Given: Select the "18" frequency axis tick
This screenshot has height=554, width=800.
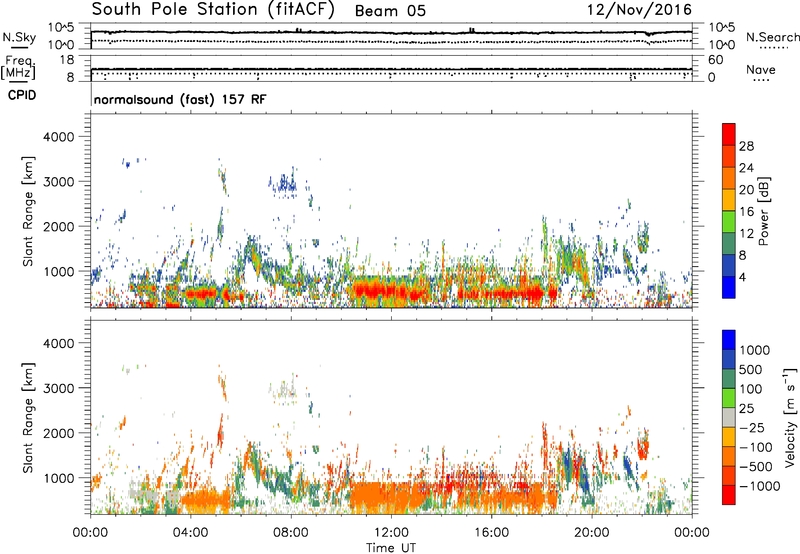Looking at the screenshot, I should pos(67,60).
